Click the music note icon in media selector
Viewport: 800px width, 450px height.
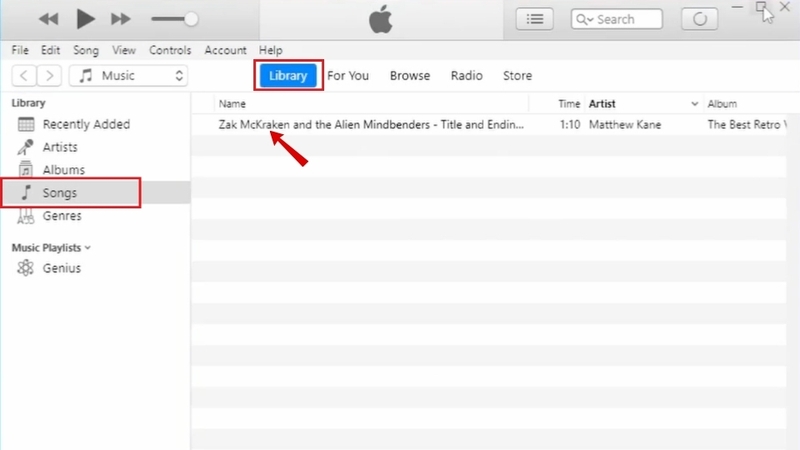86,76
